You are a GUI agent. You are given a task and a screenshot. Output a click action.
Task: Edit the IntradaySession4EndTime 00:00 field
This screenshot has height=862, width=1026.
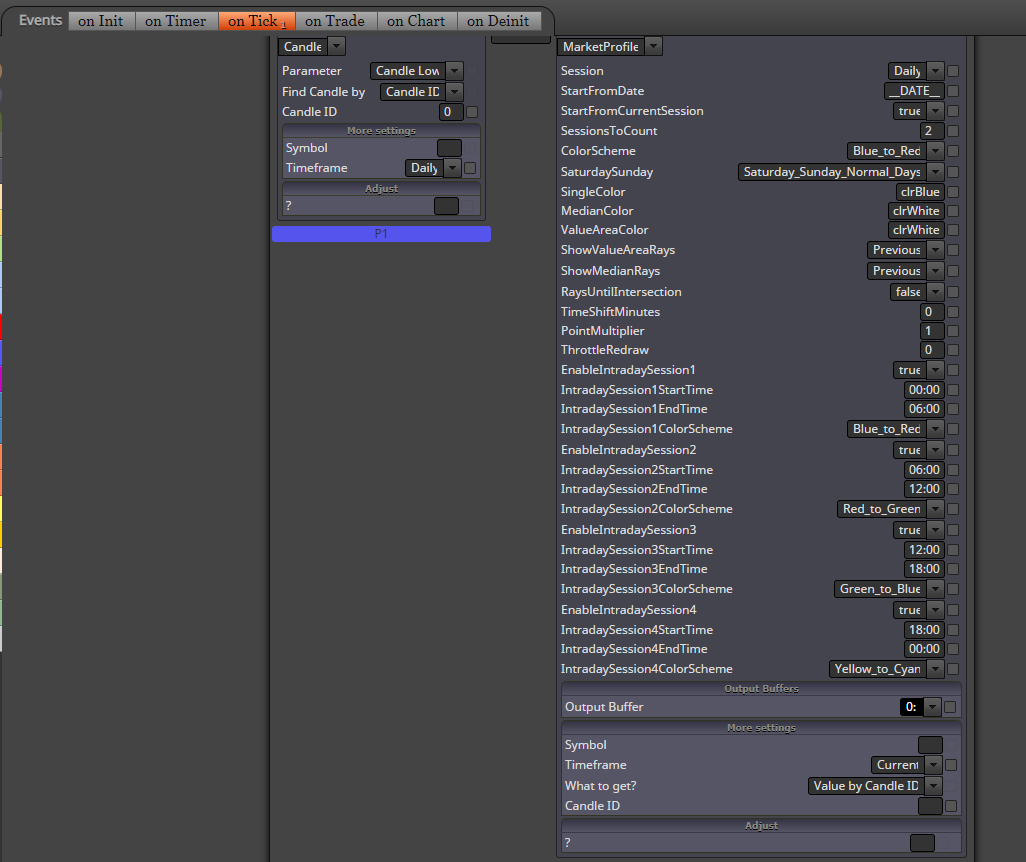click(924, 649)
